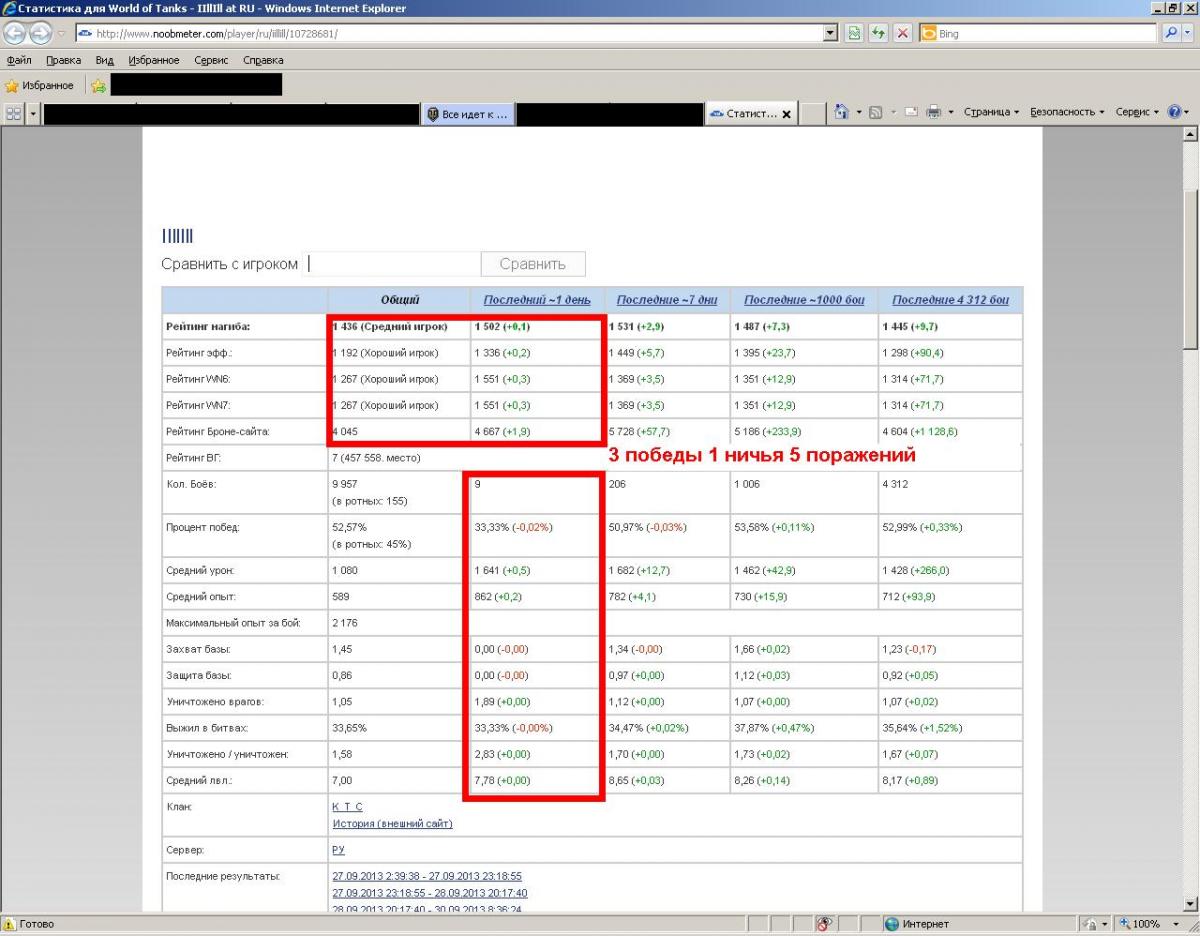Viewport: 1200px width, 936px height.
Task: Expand the address bar URL dropdown
Action: (x=830, y=33)
